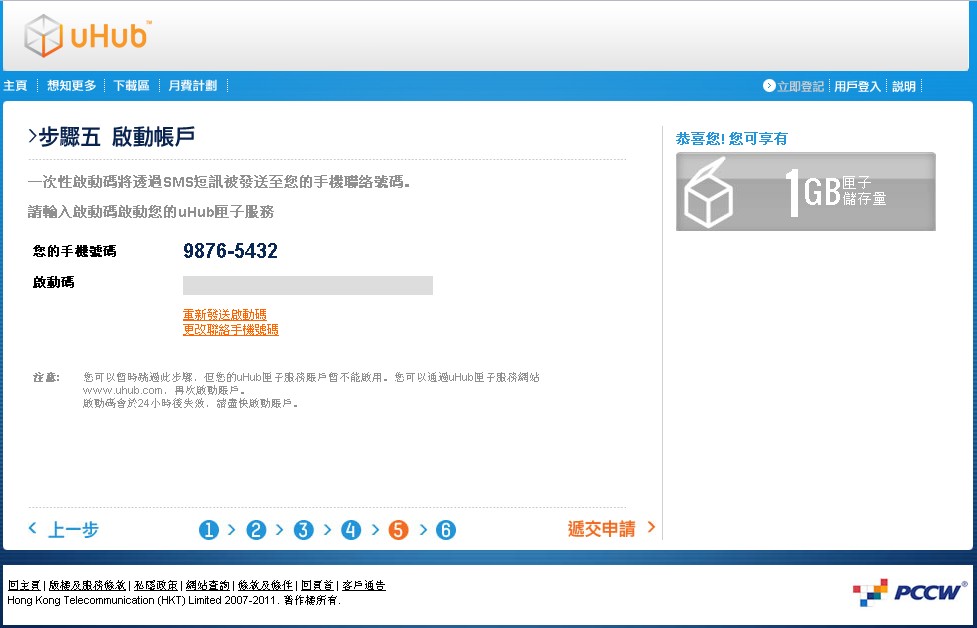The width and height of the screenshot is (977, 628).
Task: Click the round arrow icon before 立即登記
Action: (x=769, y=85)
